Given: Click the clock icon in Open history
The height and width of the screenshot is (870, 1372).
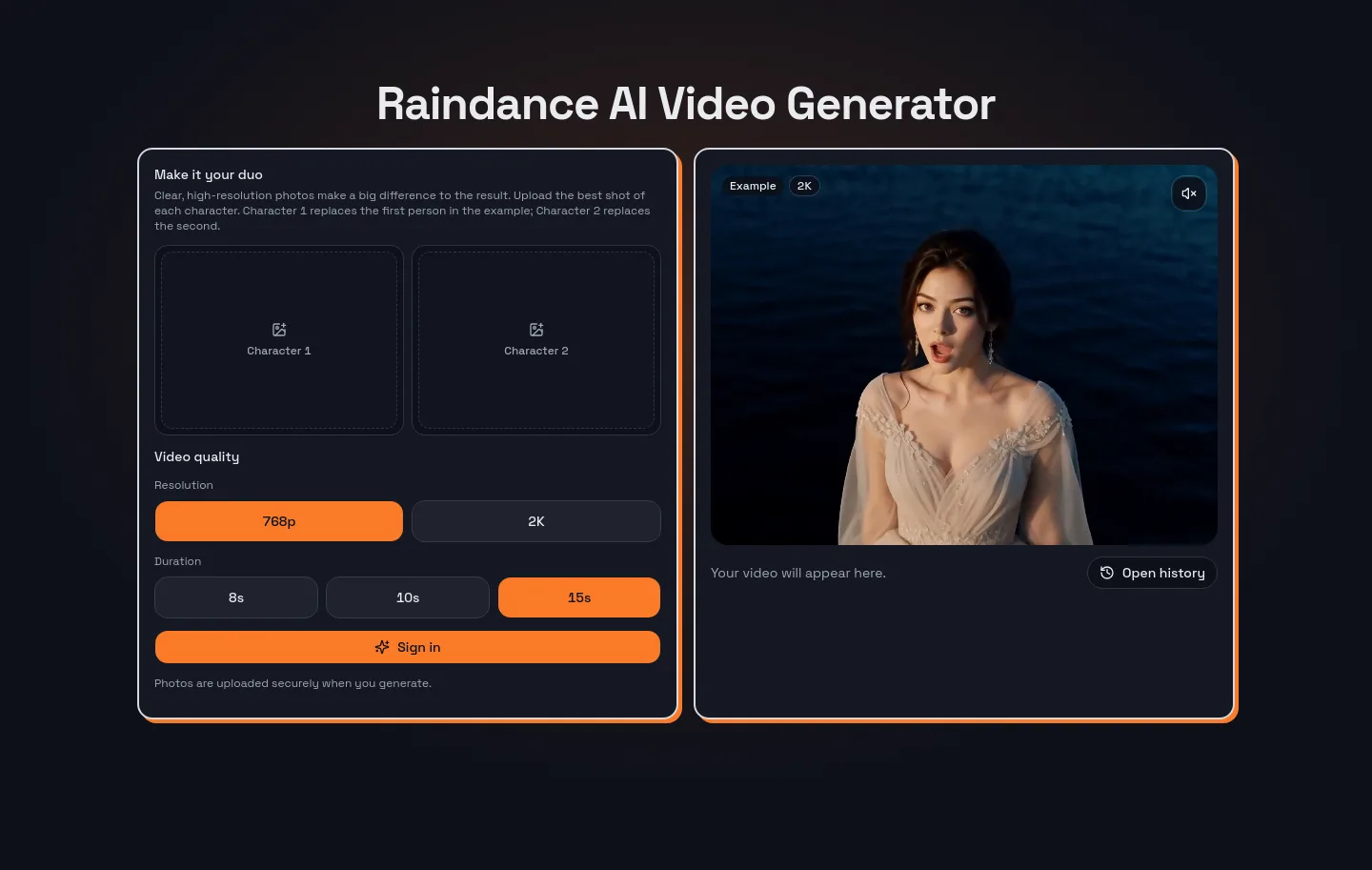Looking at the screenshot, I should [x=1107, y=573].
